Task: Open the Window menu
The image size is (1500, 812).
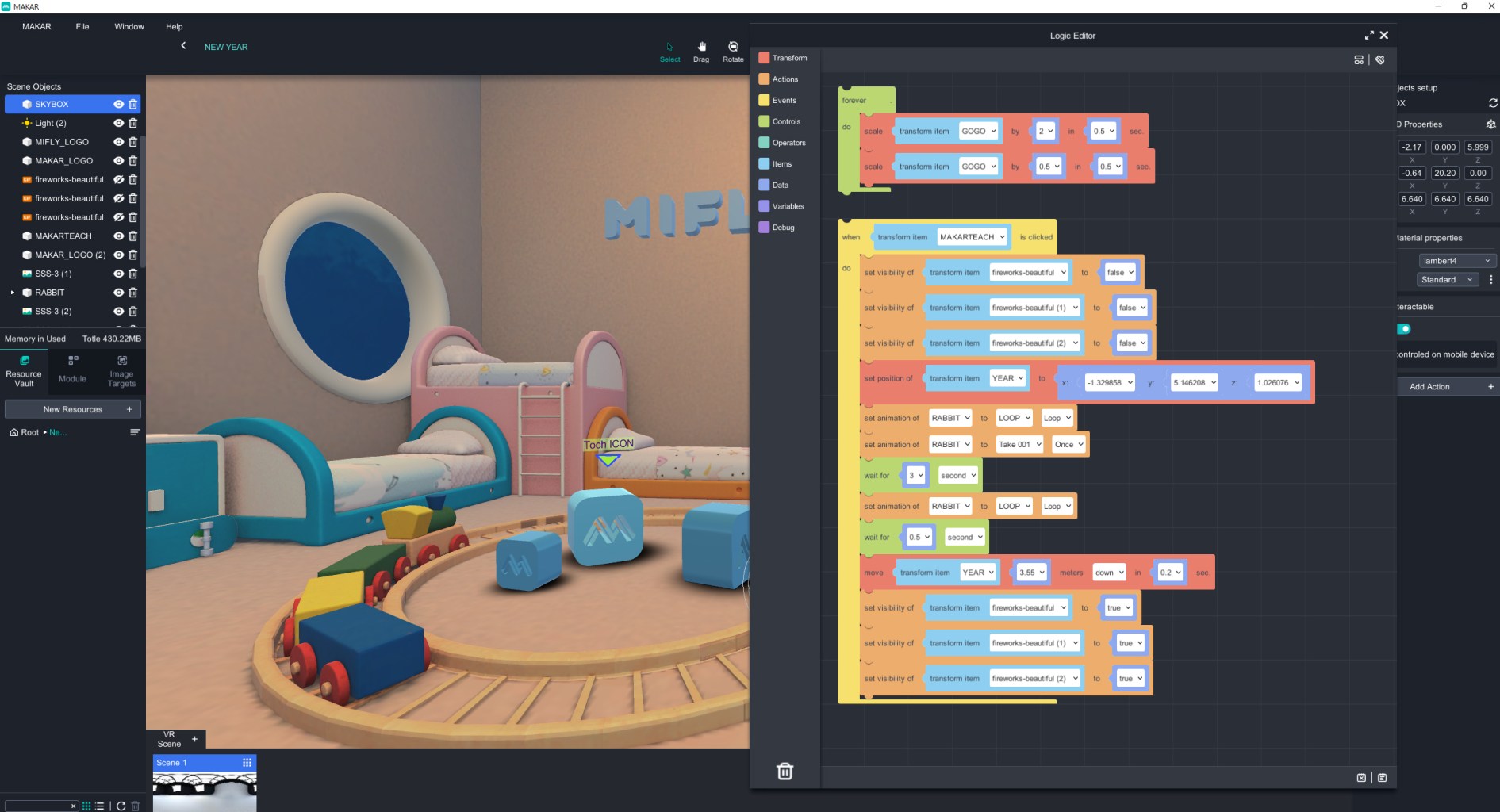Action: 129,27
